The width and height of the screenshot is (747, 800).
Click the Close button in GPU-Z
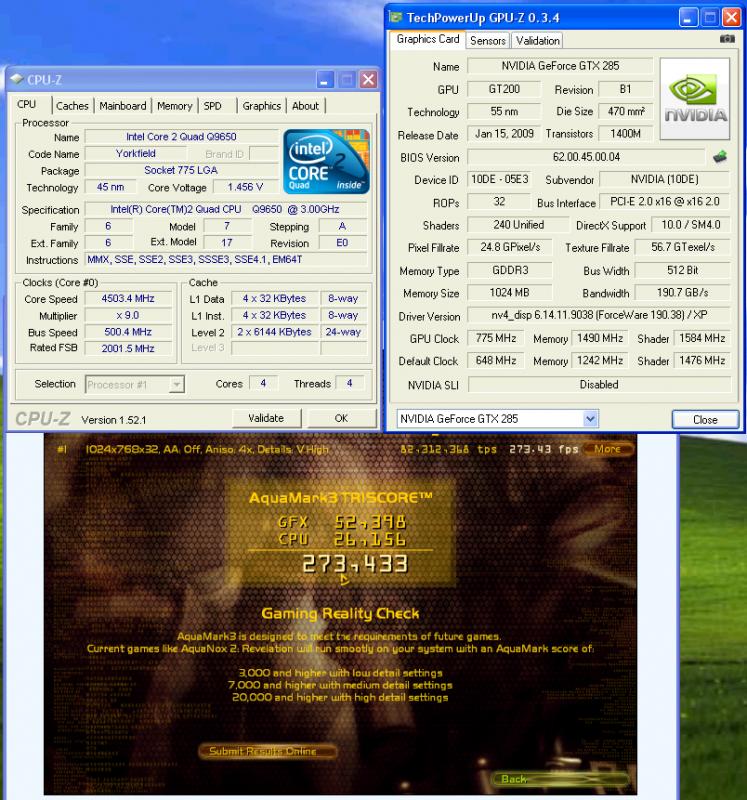[705, 419]
